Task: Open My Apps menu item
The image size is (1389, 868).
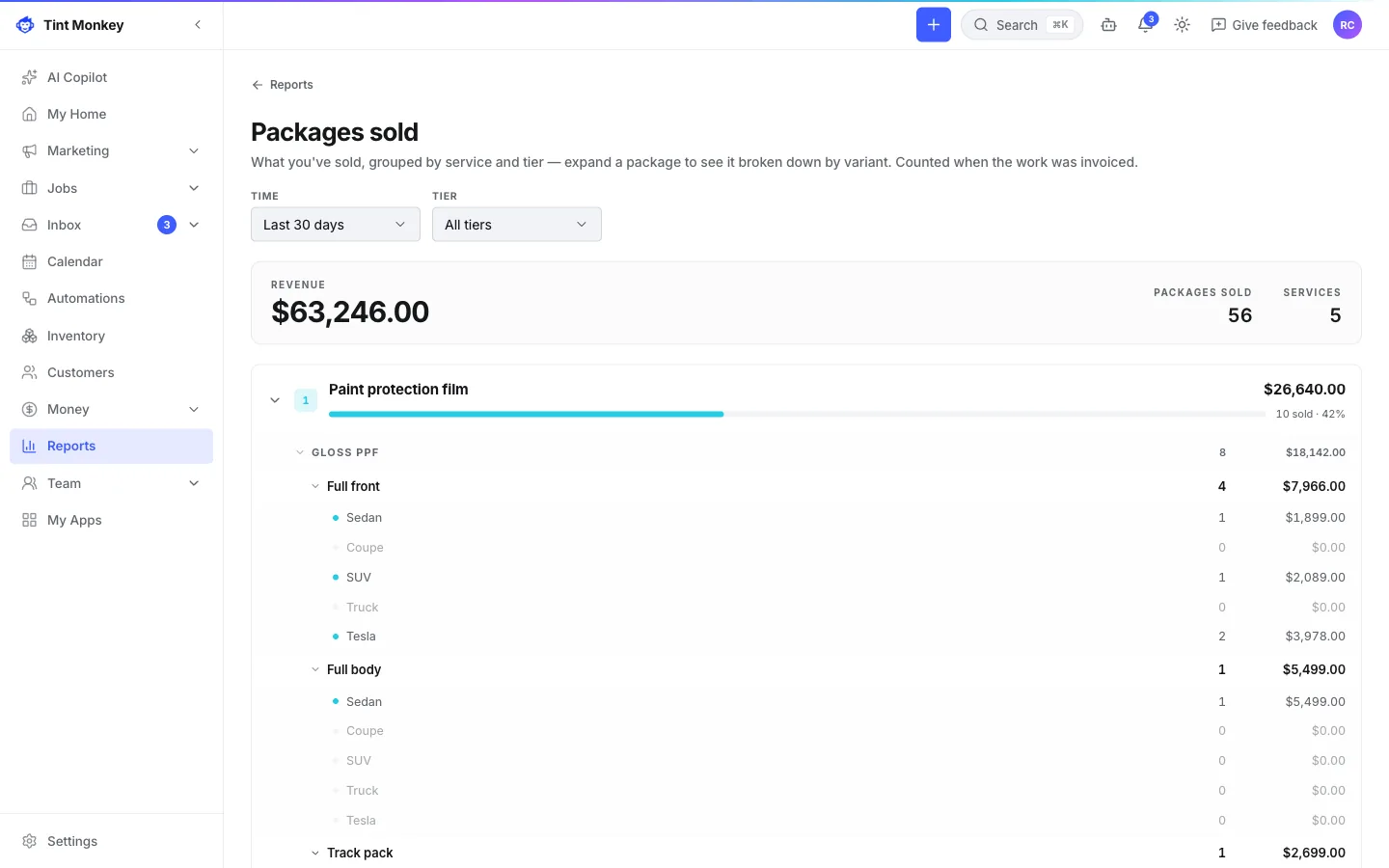Action: point(111,520)
